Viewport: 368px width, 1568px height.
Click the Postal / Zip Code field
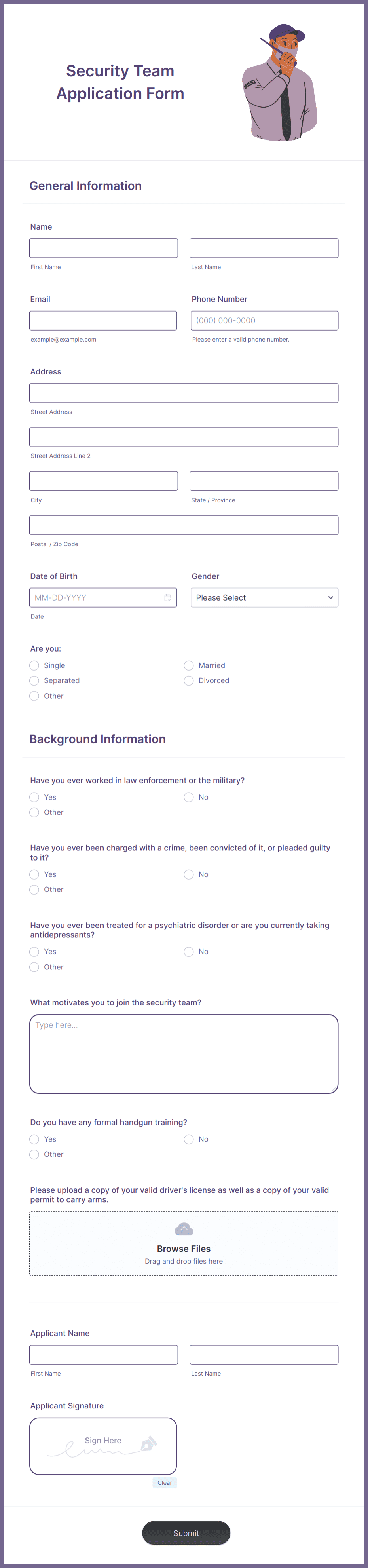[184, 525]
